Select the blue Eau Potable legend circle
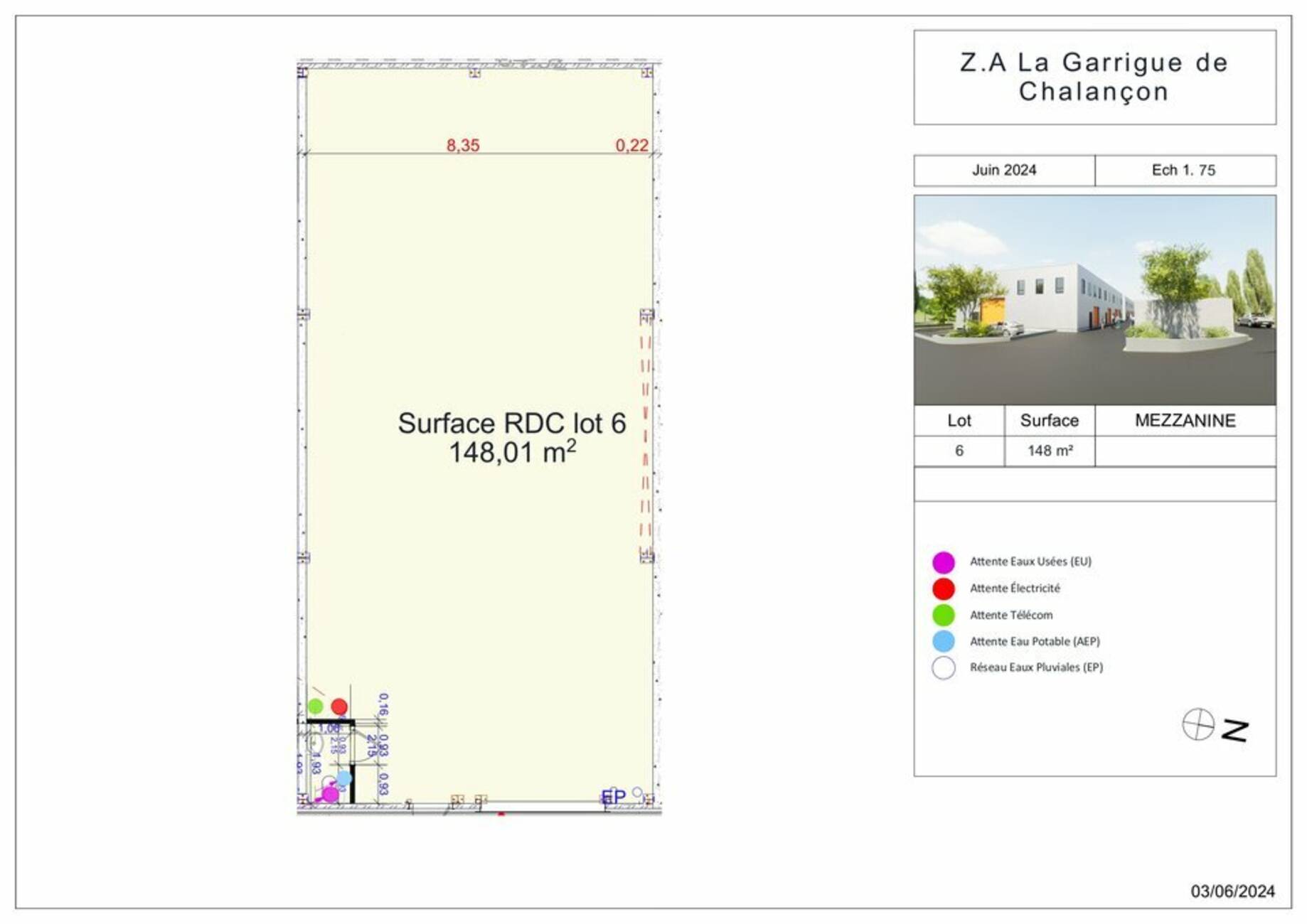 pyautogui.click(x=943, y=641)
